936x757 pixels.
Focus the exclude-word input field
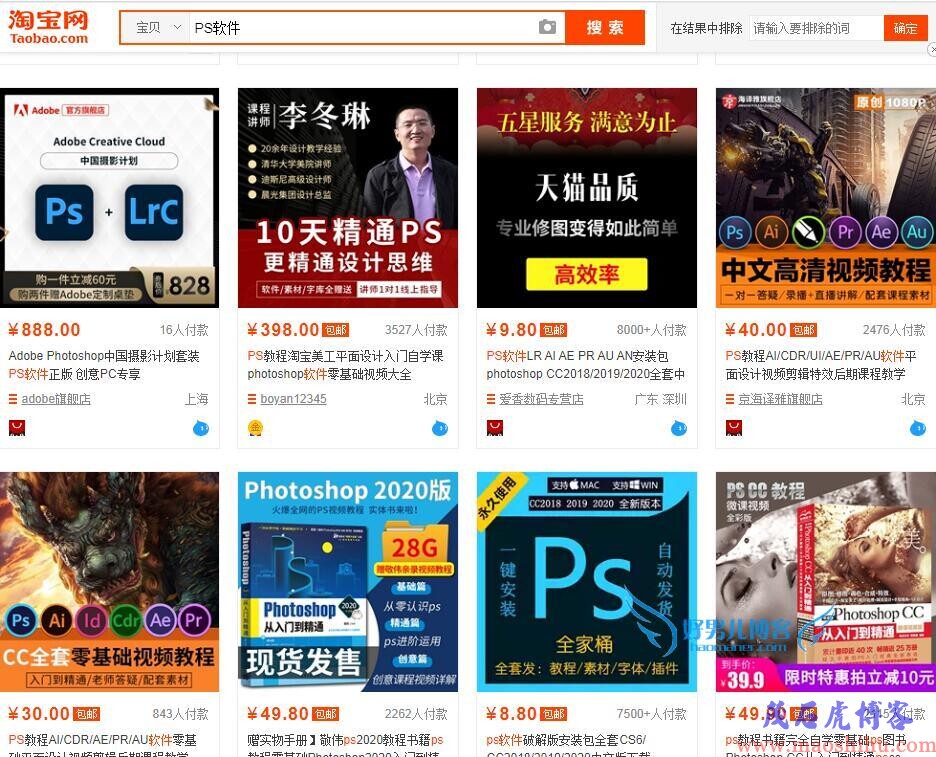(816, 28)
